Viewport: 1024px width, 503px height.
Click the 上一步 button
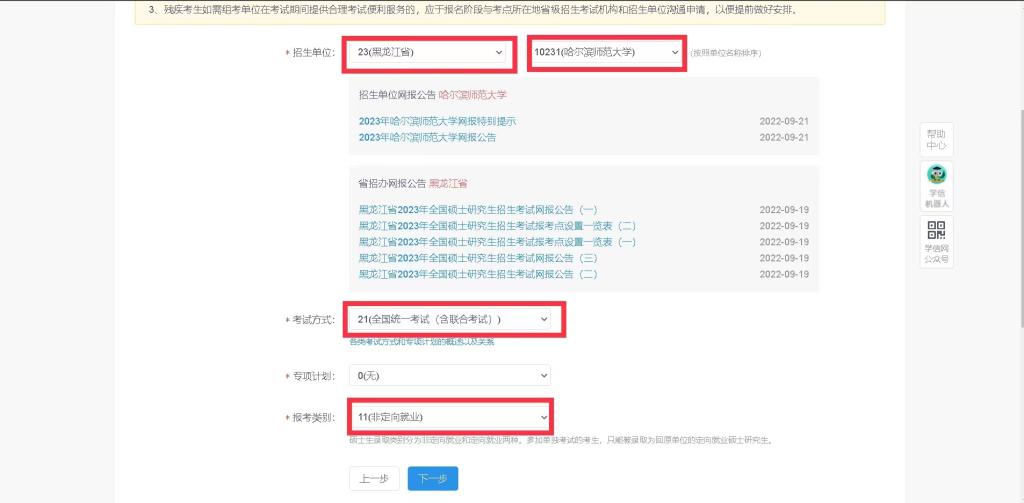tap(374, 479)
